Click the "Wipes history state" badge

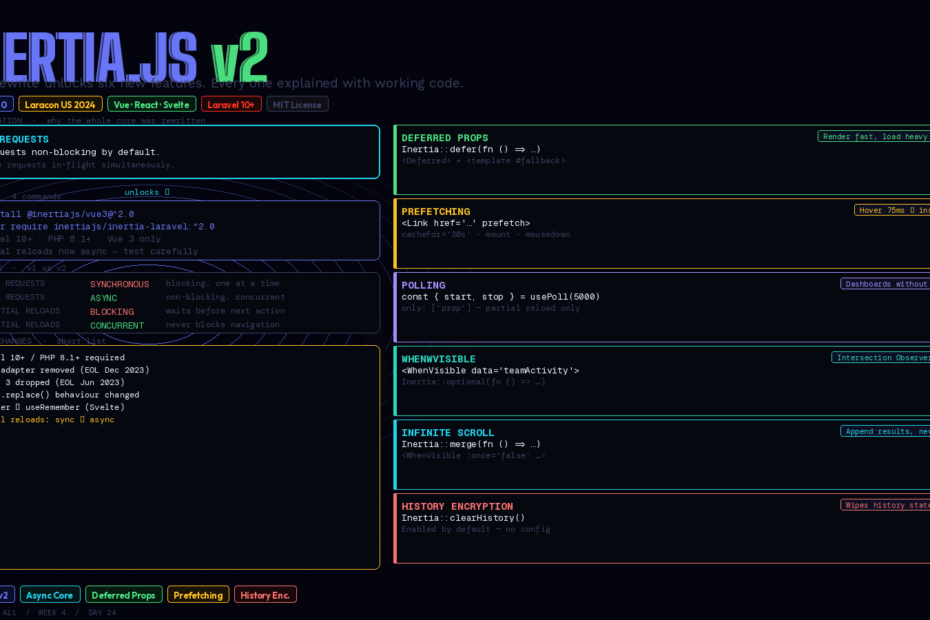tap(884, 505)
